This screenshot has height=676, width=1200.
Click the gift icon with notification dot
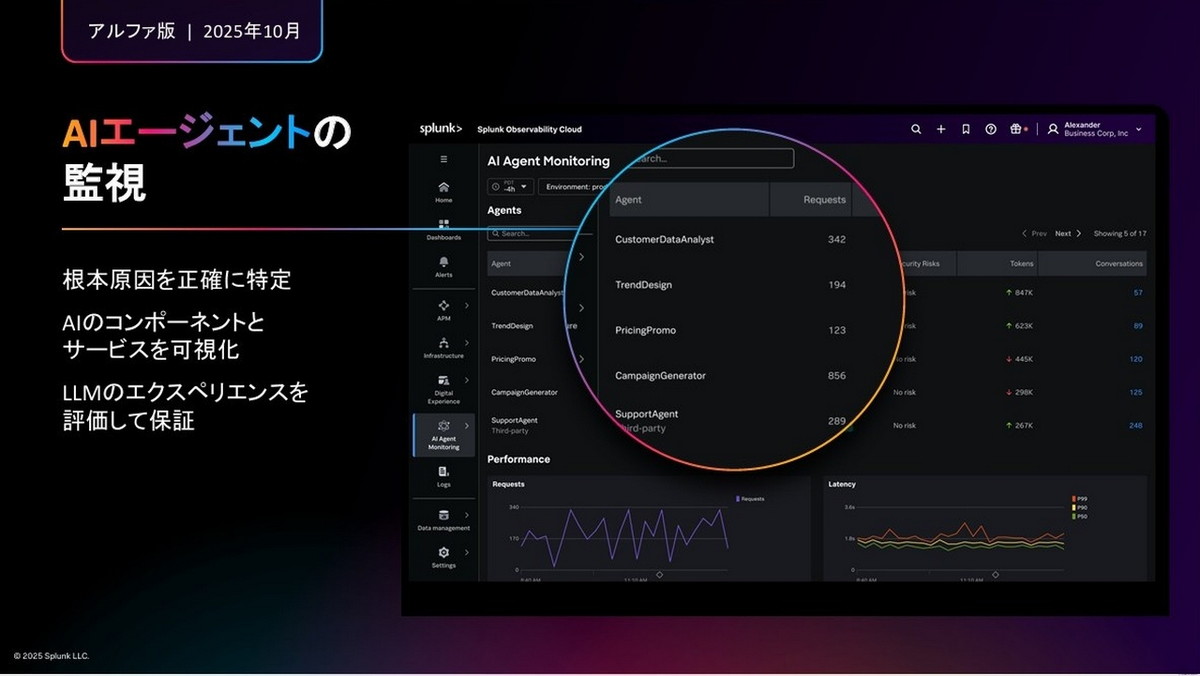pyautogui.click(x=1015, y=129)
